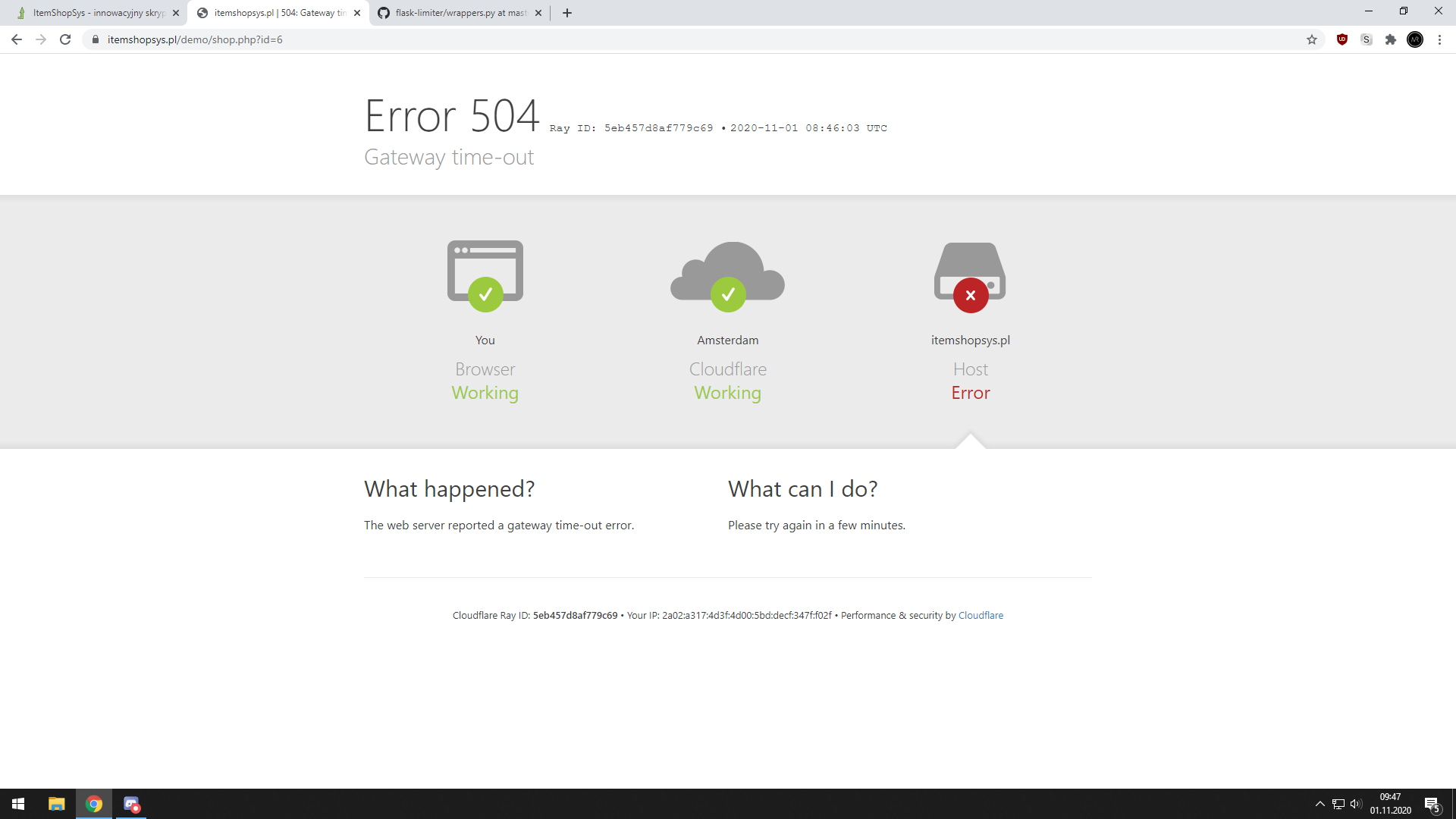Click the Cloudflare link in footer
Viewport: 1456px width, 819px height.
[981, 615]
